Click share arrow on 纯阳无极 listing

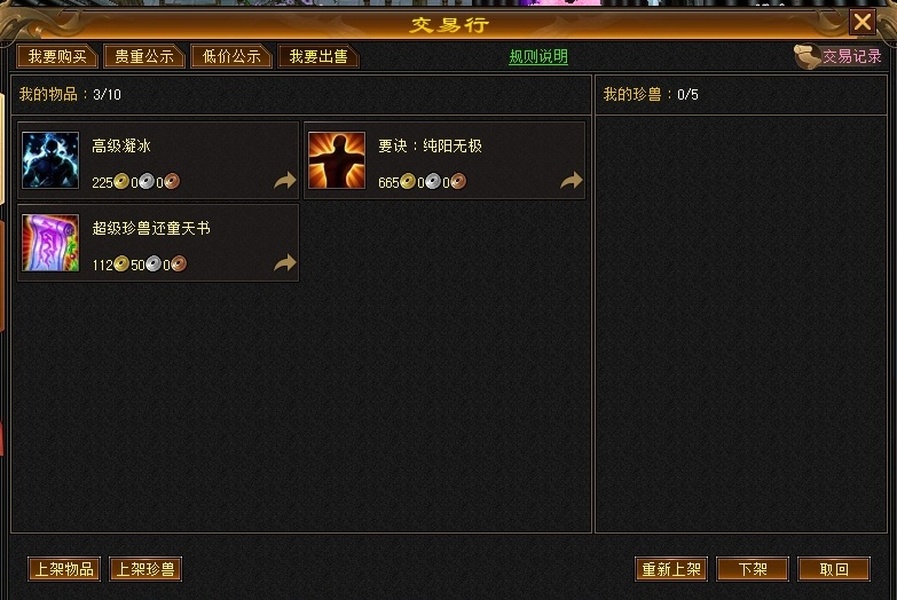tap(571, 181)
